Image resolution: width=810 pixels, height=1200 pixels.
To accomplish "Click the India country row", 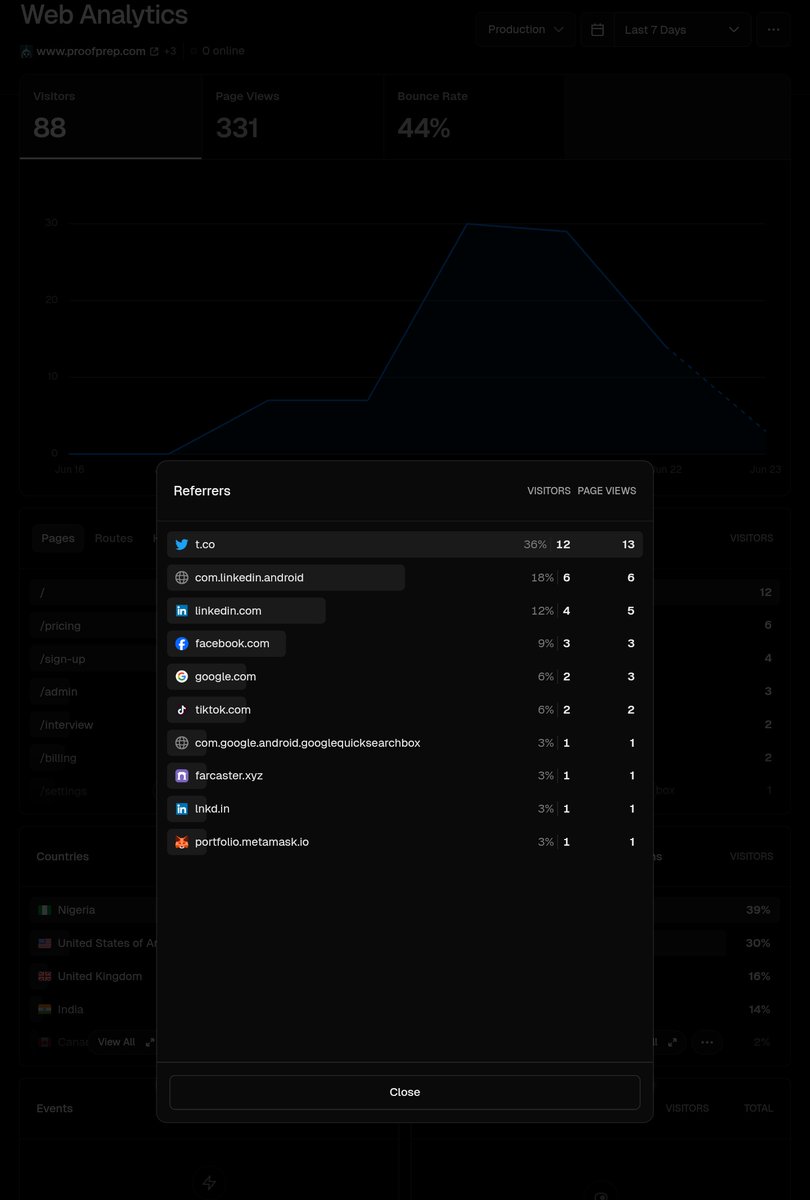I will [94, 1009].
